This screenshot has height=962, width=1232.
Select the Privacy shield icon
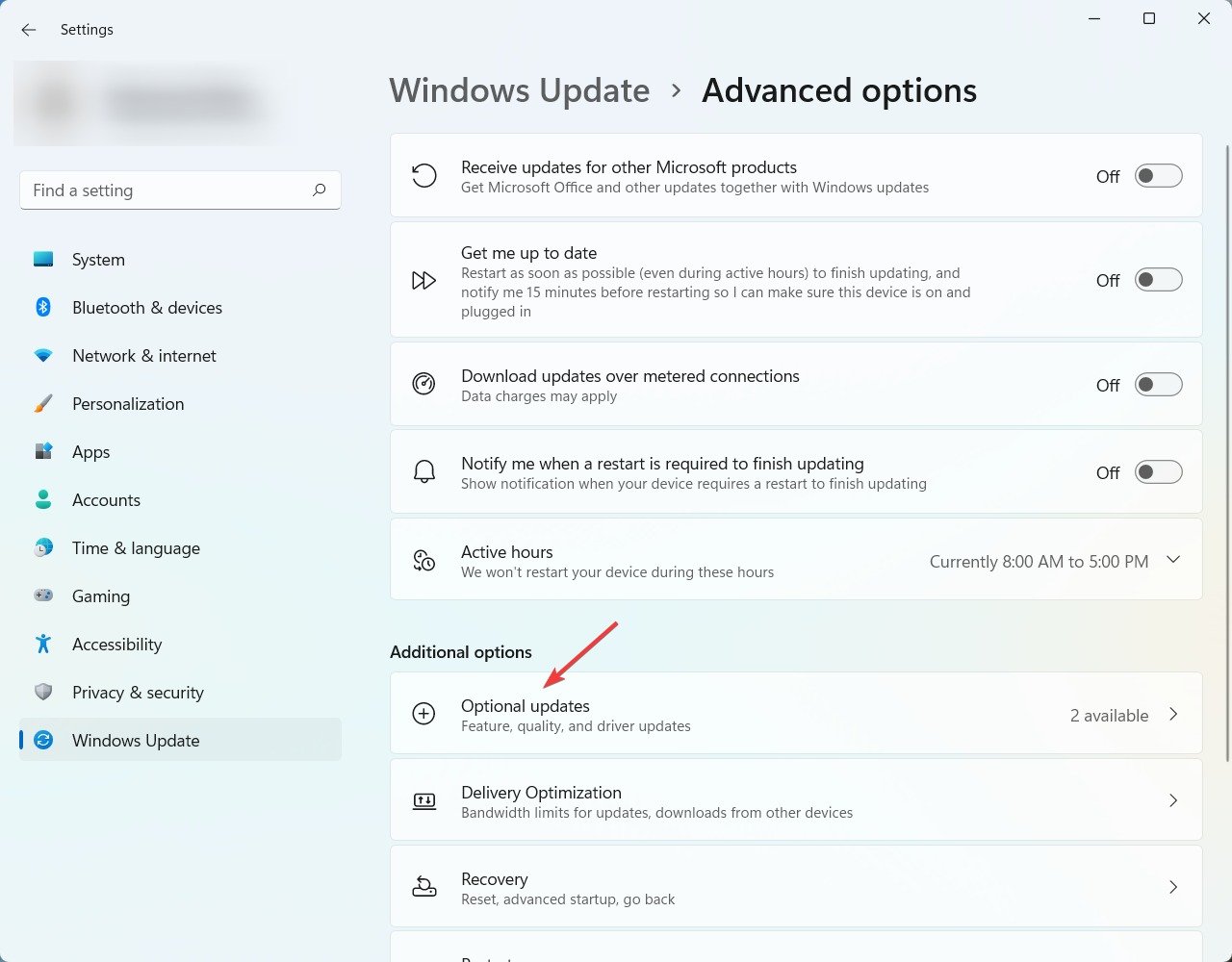pyautogui.click(x=43, y=692)
